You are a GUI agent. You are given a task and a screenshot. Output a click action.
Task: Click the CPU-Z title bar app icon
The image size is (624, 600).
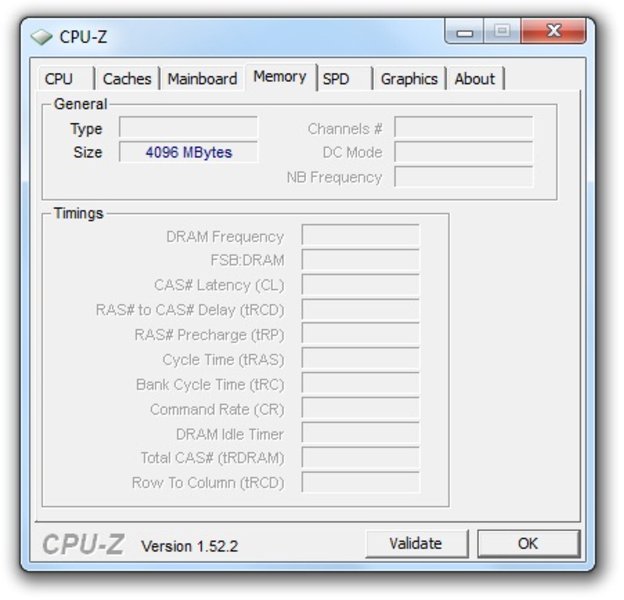(41, 37)
